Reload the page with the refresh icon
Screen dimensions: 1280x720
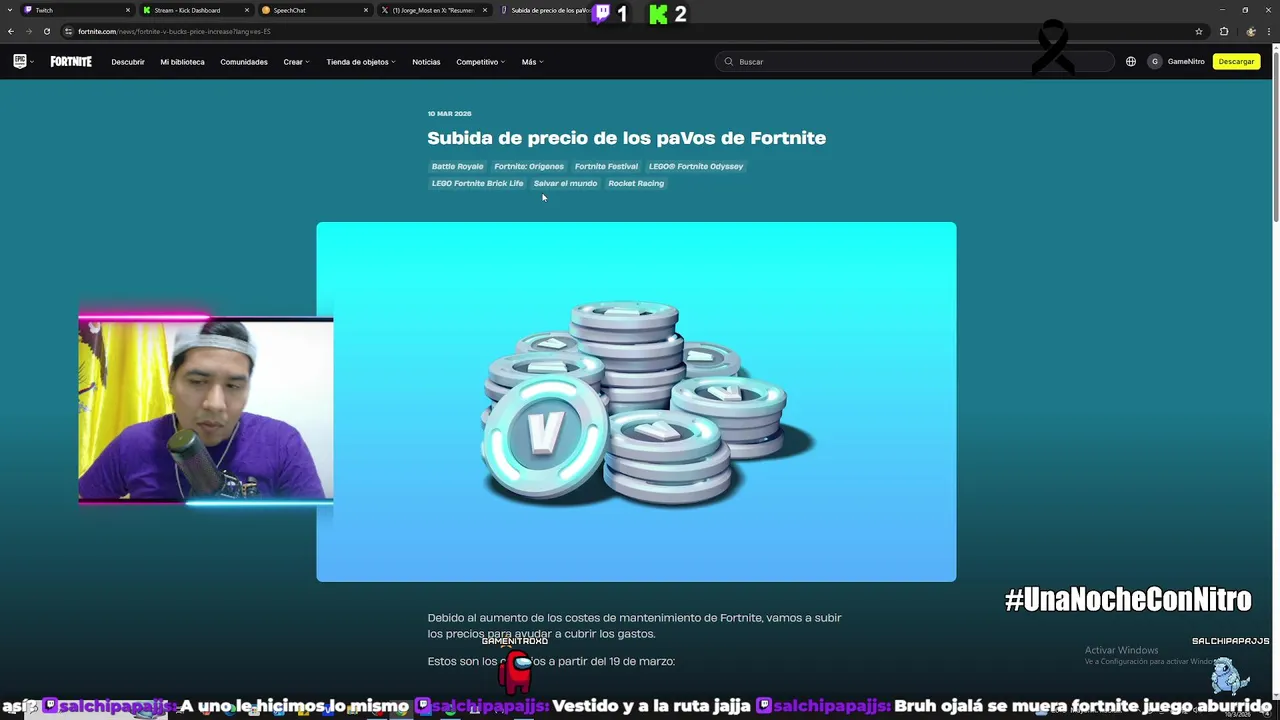tap(47, 31)
